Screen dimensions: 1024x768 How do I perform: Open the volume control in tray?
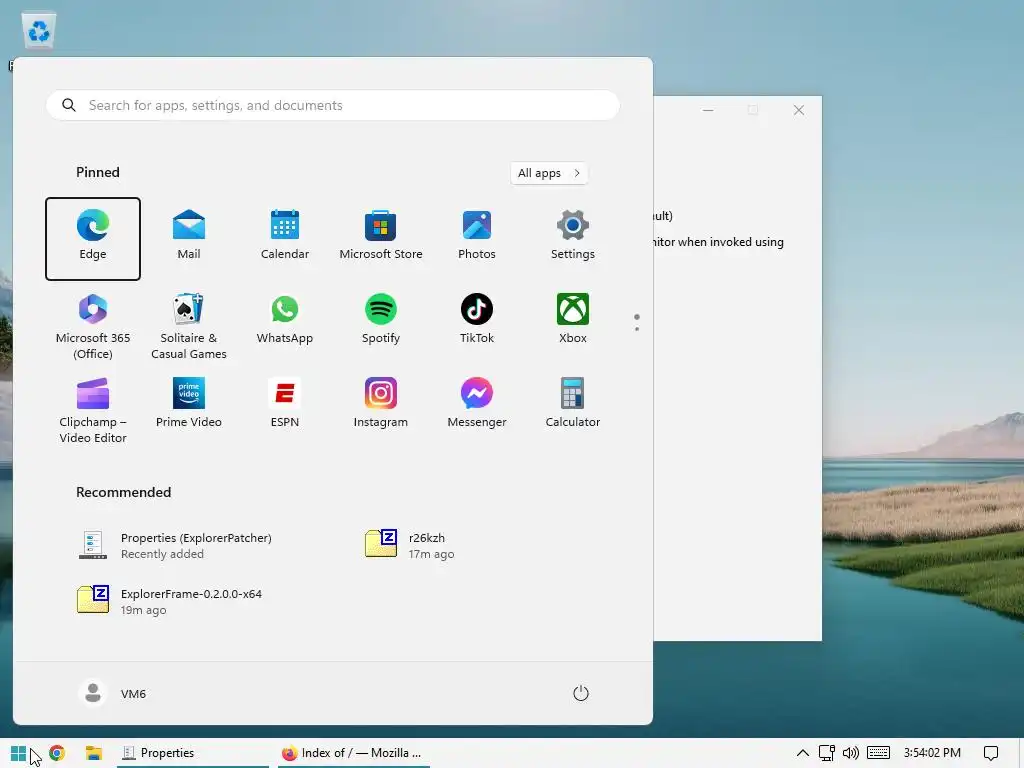[851, 754]
